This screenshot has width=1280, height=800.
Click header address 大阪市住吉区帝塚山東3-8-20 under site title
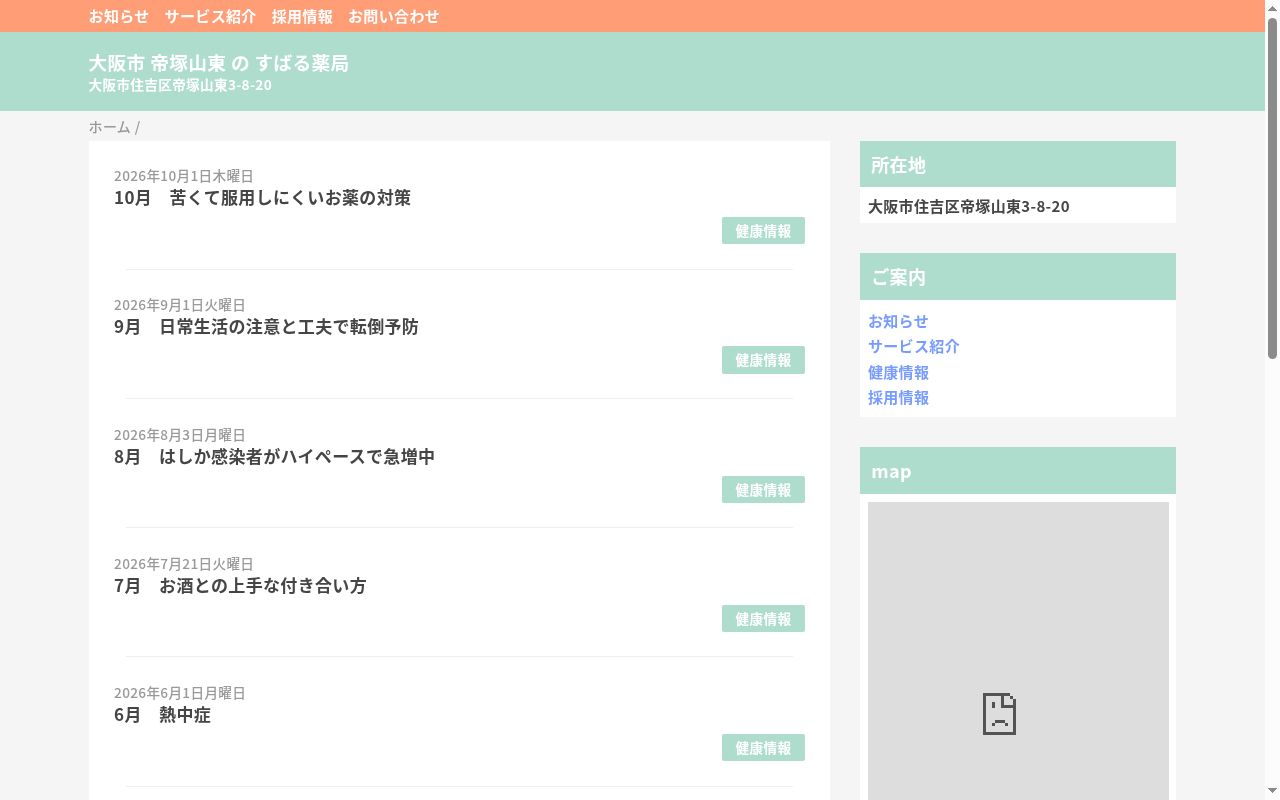coord(180,85)
